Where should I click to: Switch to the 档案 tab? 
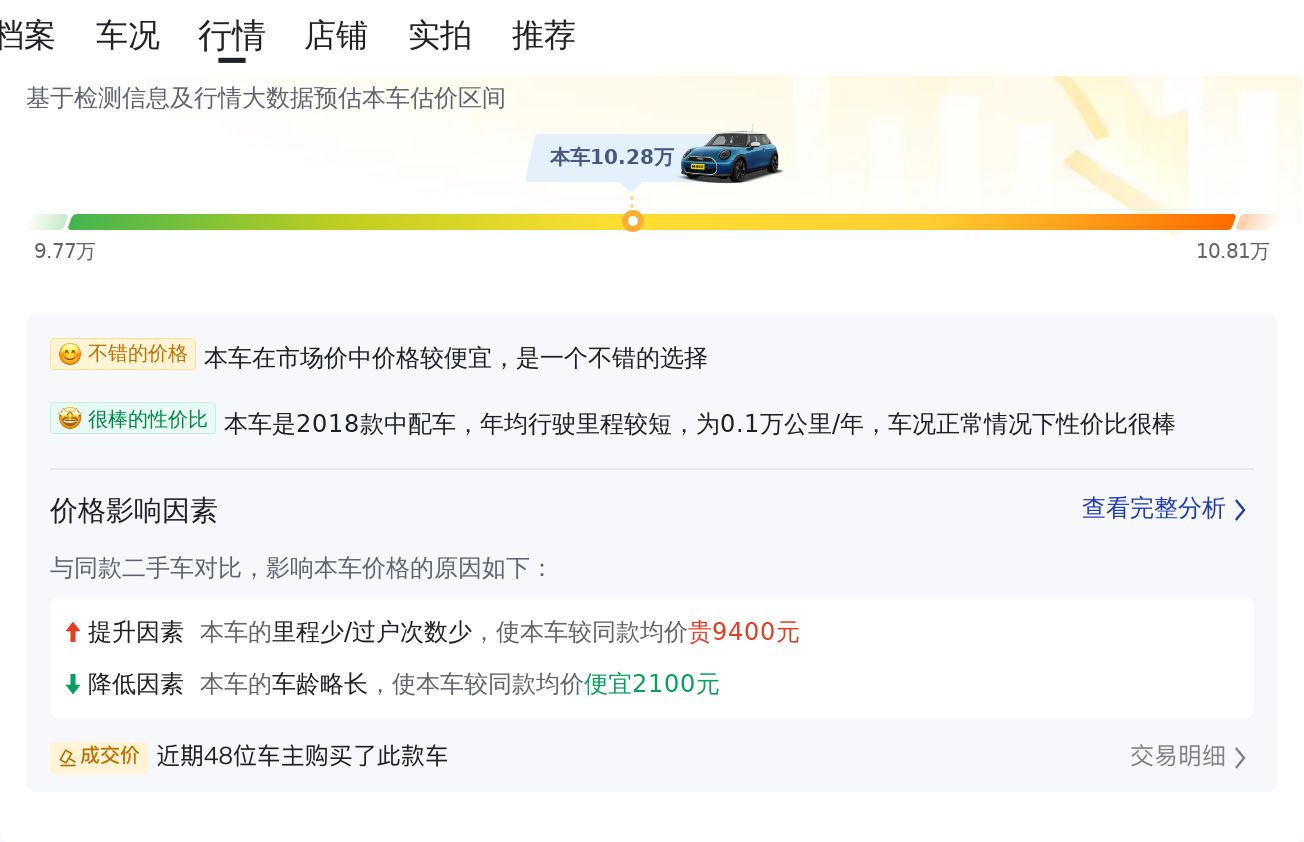[x=27, y=36]
